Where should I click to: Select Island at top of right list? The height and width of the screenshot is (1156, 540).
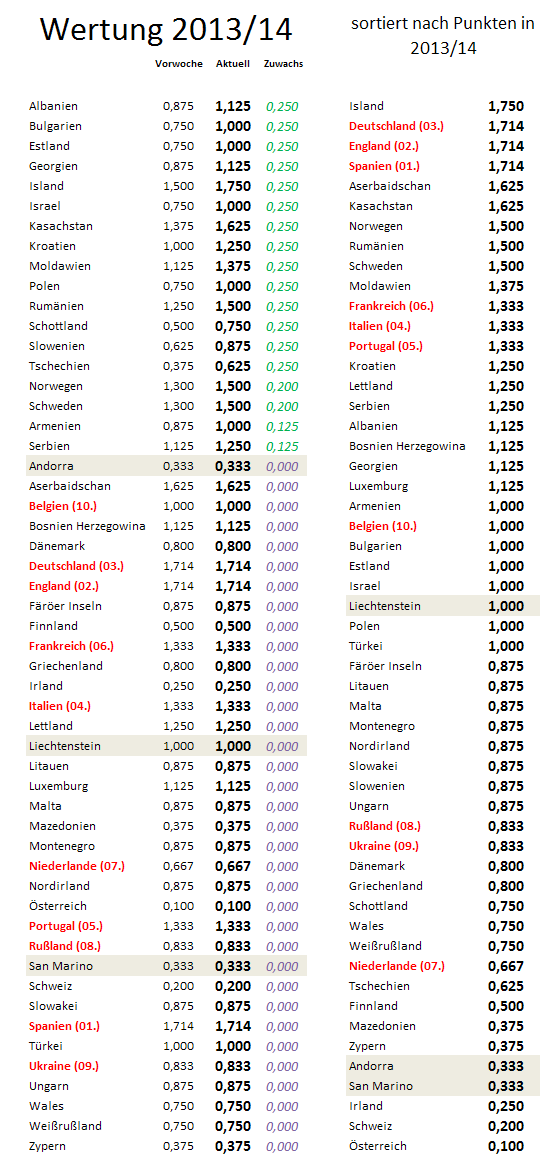[366, 106]
